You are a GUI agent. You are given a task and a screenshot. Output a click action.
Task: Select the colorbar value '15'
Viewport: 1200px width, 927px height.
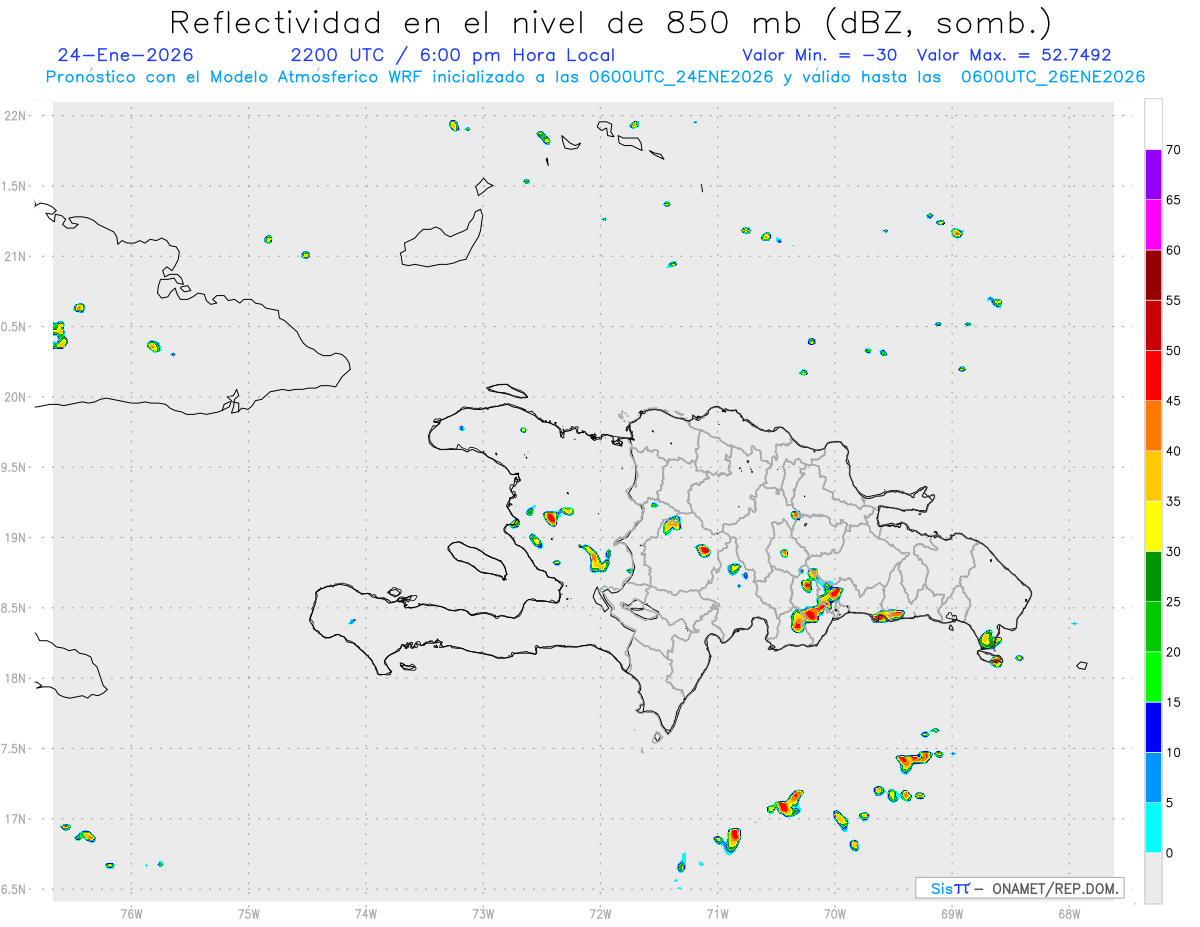click(1173, 702)
